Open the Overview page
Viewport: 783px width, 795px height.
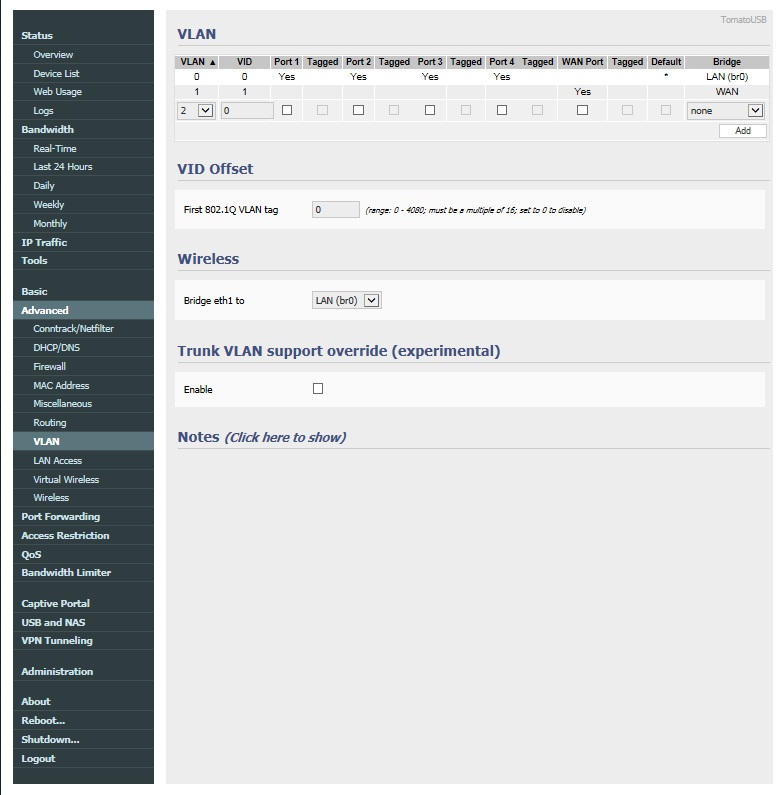pyautogui.click(x=53, y=55)
